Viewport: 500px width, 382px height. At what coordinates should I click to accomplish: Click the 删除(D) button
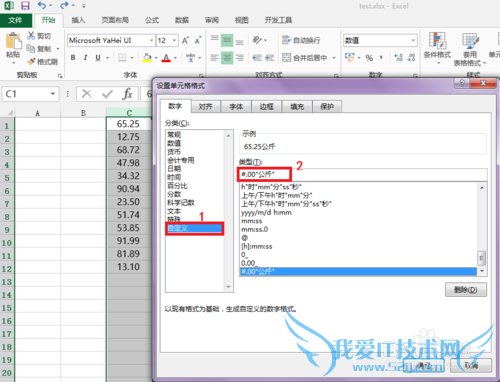tap(466, 290)
